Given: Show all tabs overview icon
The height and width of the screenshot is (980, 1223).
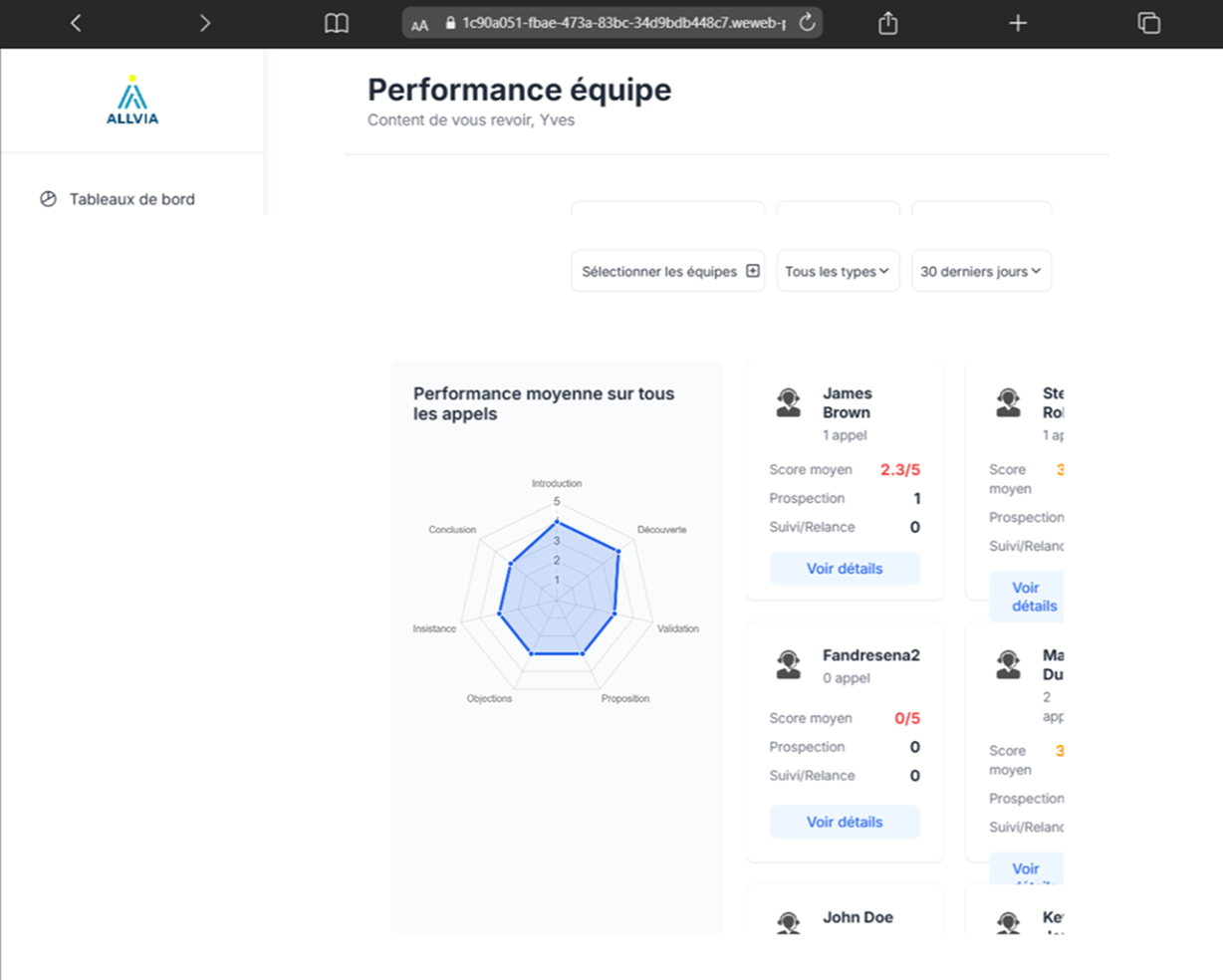Looking at the screenshot, I should (1148, 23).
